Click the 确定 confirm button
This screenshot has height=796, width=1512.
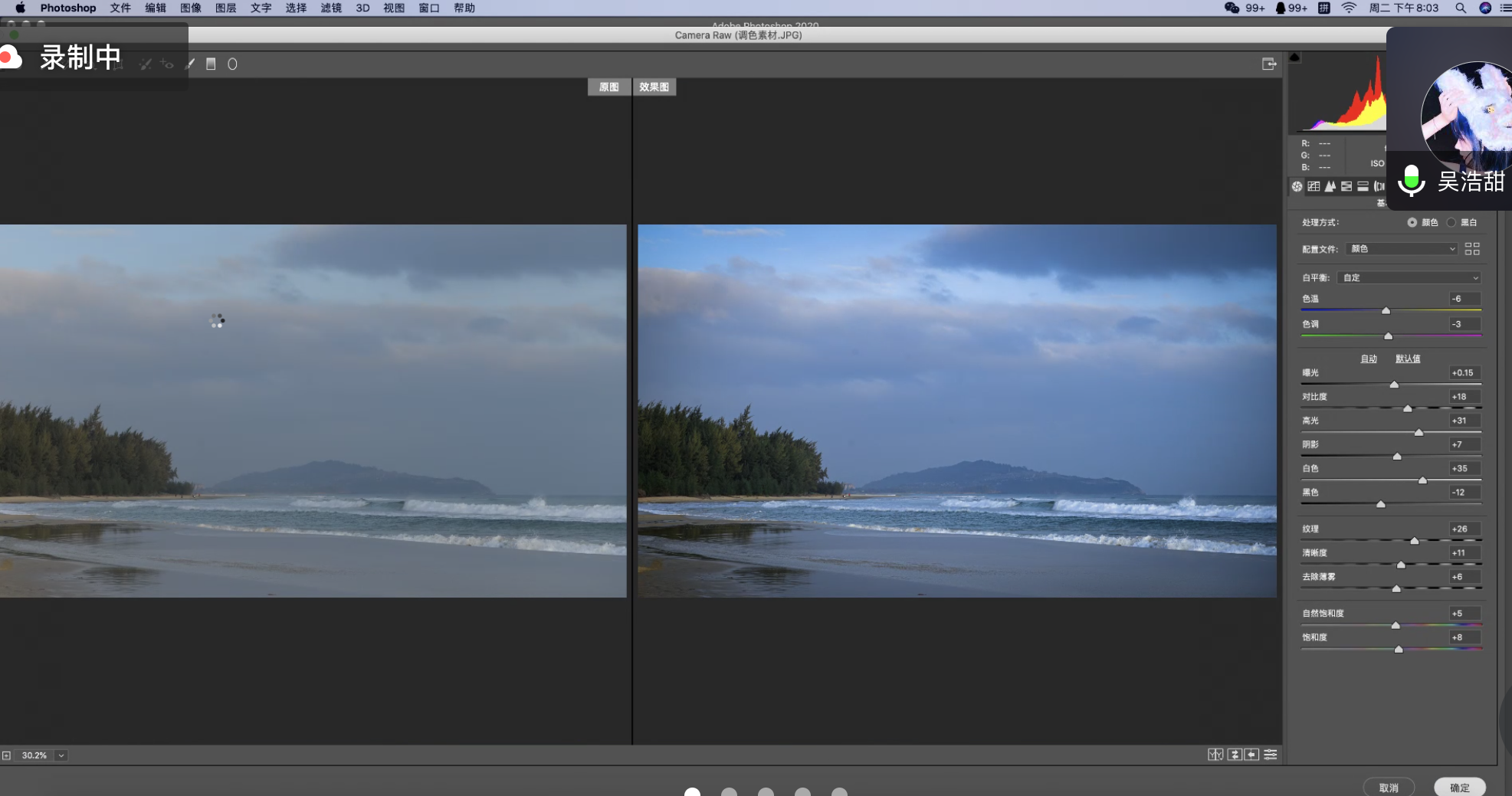click(x=1459, y=787)
